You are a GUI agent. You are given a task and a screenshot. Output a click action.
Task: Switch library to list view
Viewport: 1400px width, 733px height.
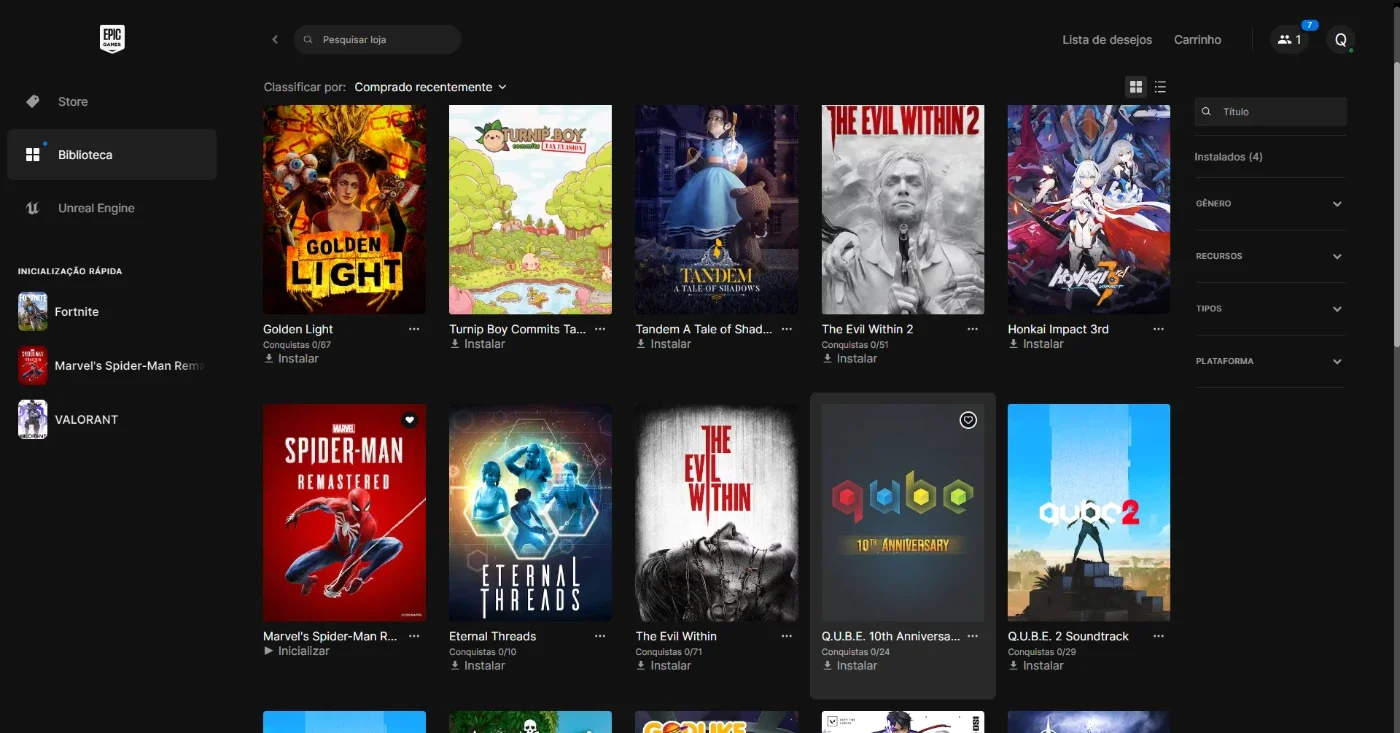[1160, 87]
